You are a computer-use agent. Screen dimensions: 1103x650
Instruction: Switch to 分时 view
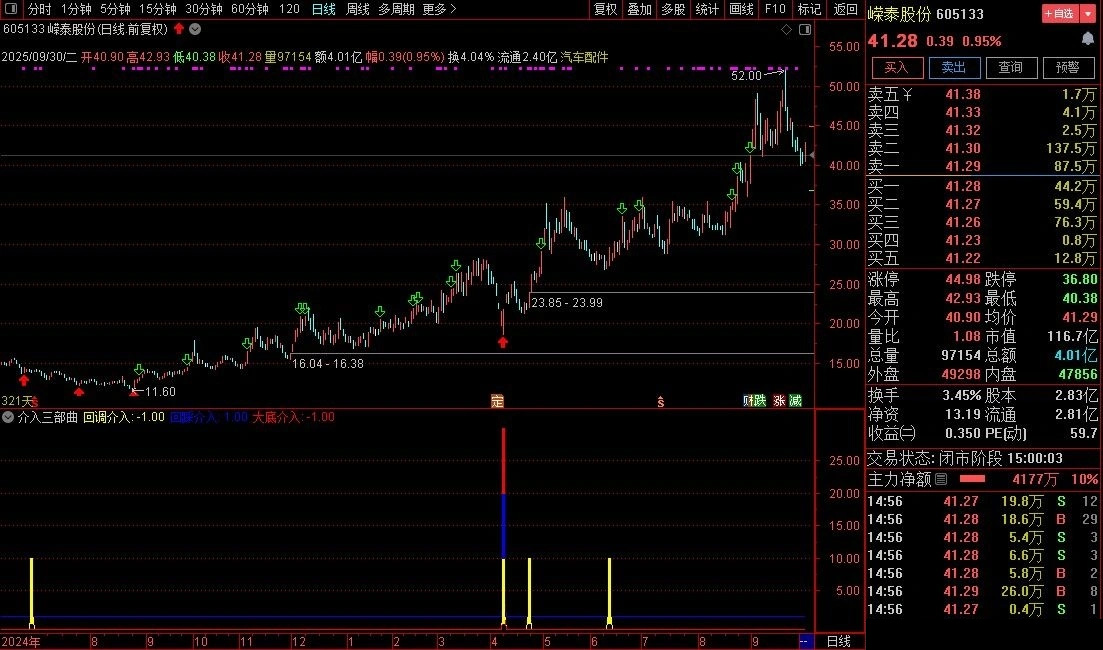[39, 9]
